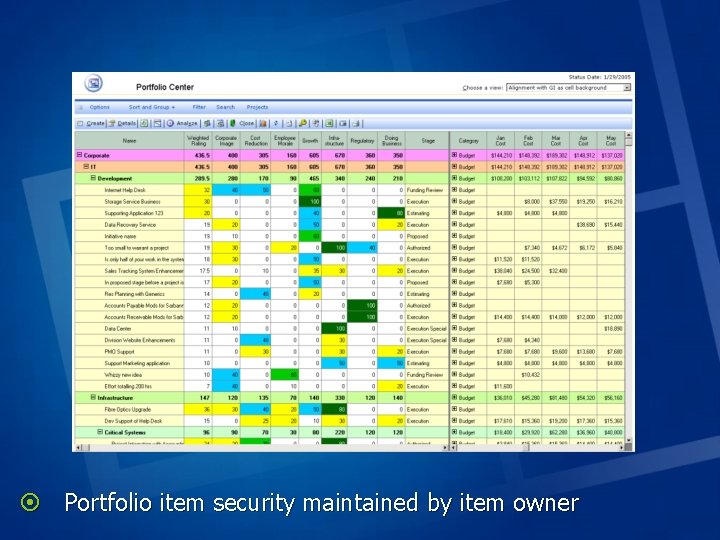Viewport: 720px width, 540px height.
Task: Click the Jan Cost column header
Action: click(501, 141)
